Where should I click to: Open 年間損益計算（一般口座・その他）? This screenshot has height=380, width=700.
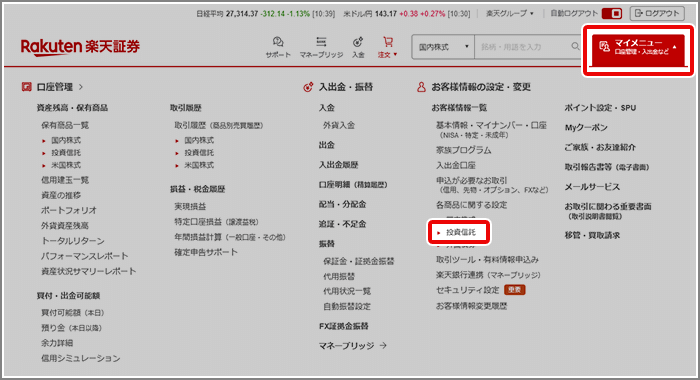pyautogui.click(x=230, y=237)
